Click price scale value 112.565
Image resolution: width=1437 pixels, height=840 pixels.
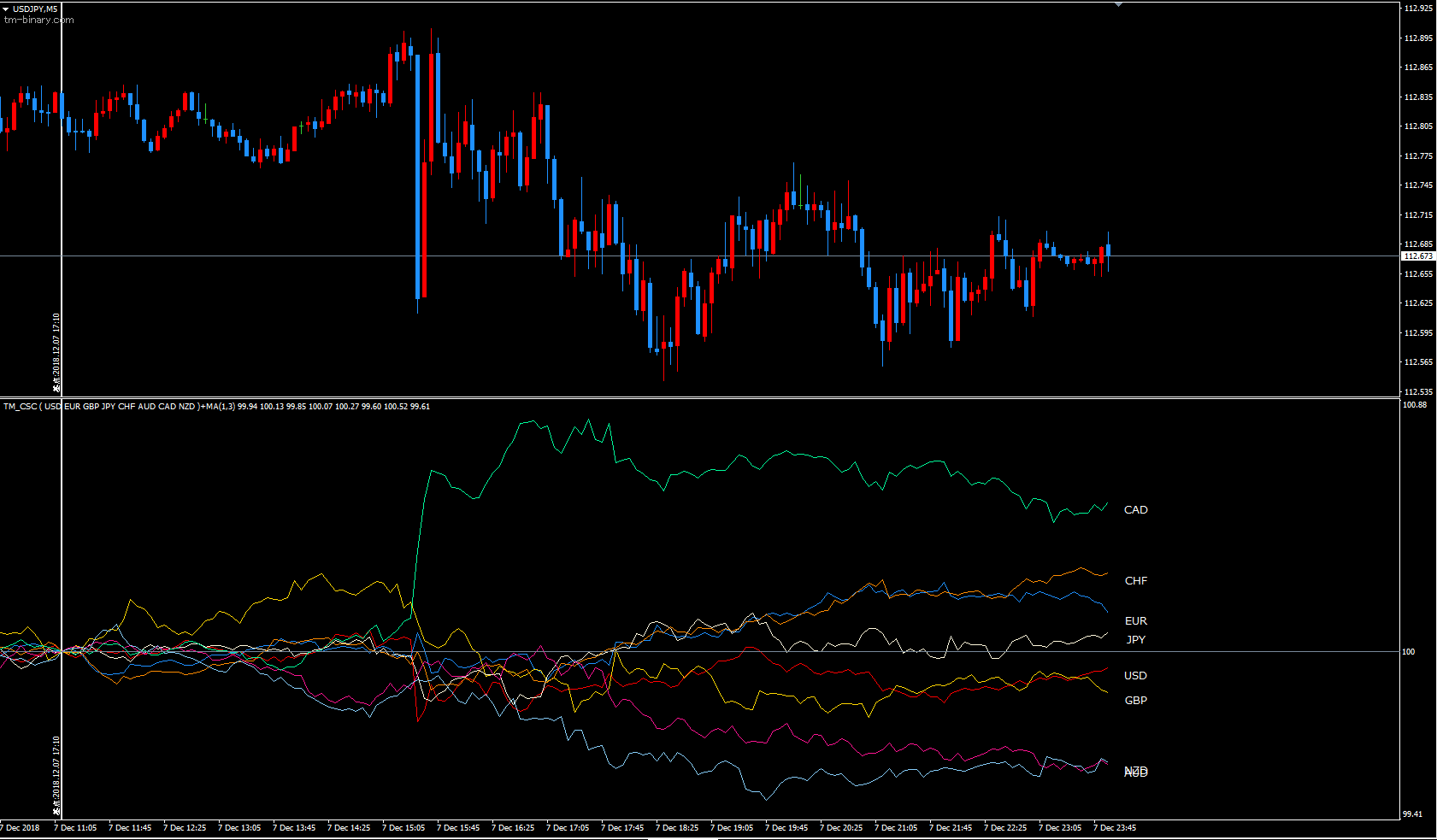point(1418,362)
